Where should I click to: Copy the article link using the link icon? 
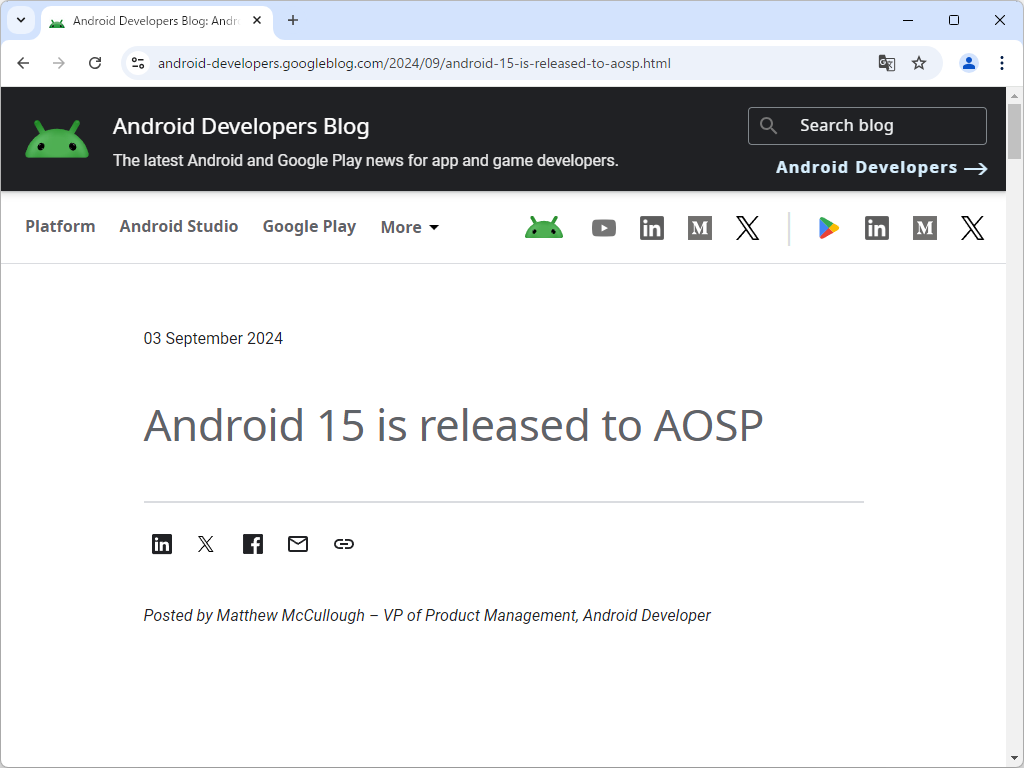[344, 544]
